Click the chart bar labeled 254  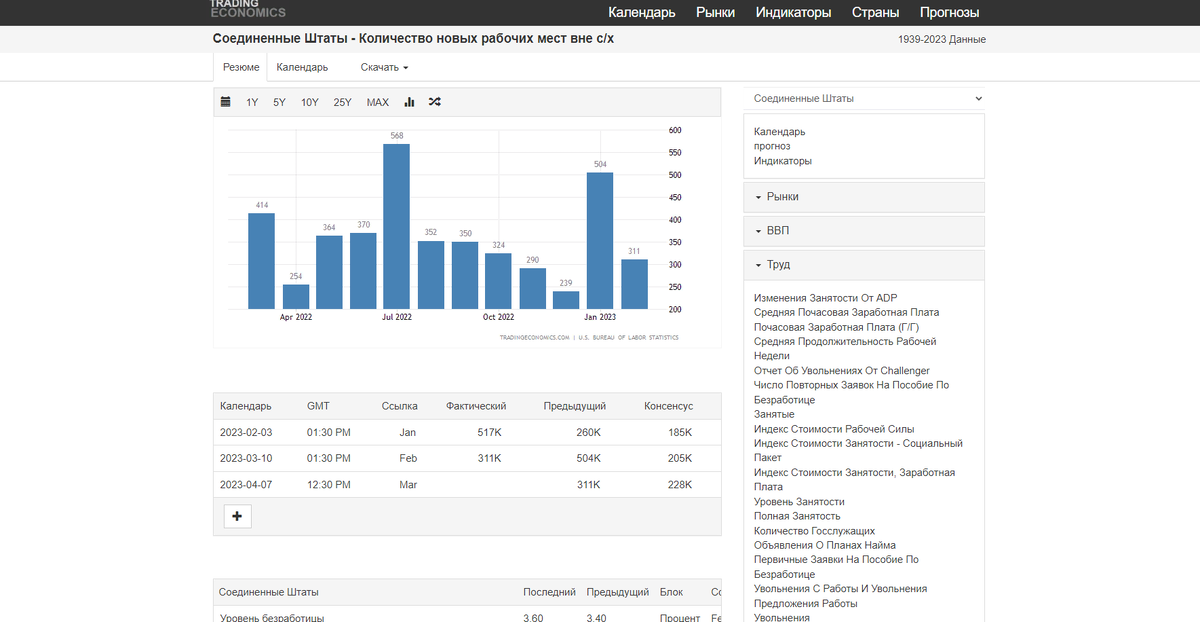(x=295, y=297)
